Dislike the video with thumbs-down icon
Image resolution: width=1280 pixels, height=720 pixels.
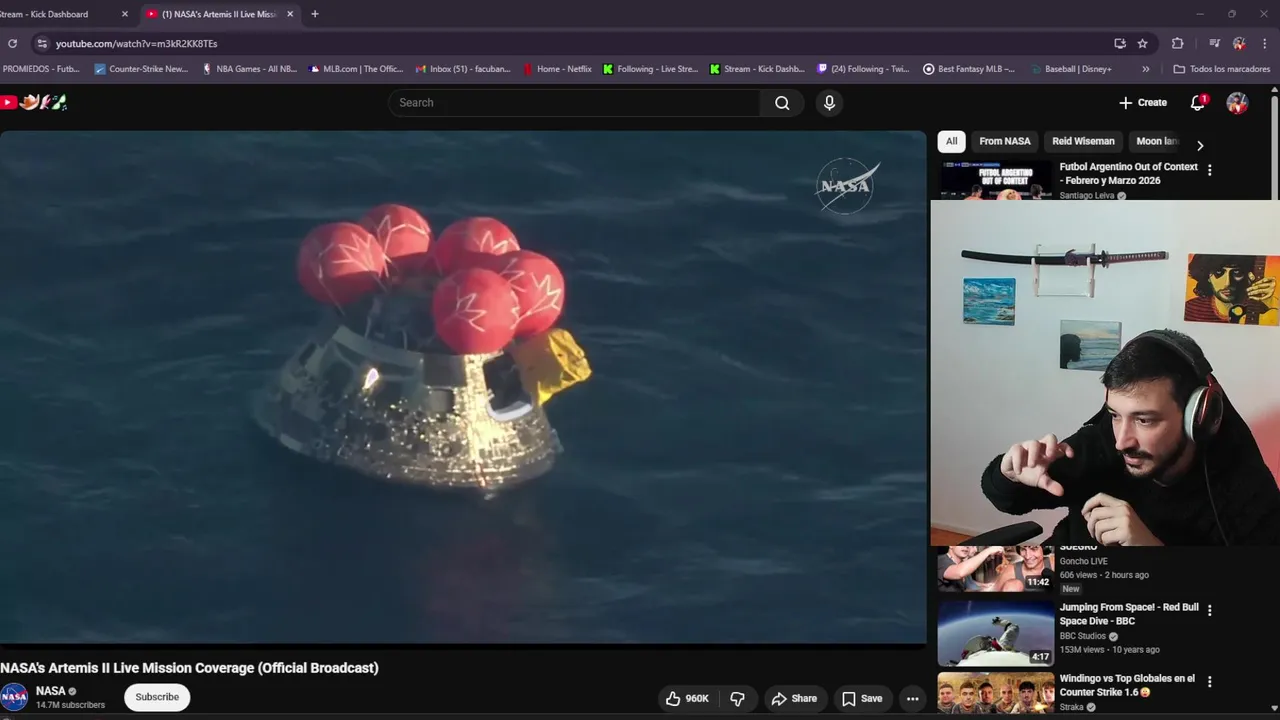[738, 698]
